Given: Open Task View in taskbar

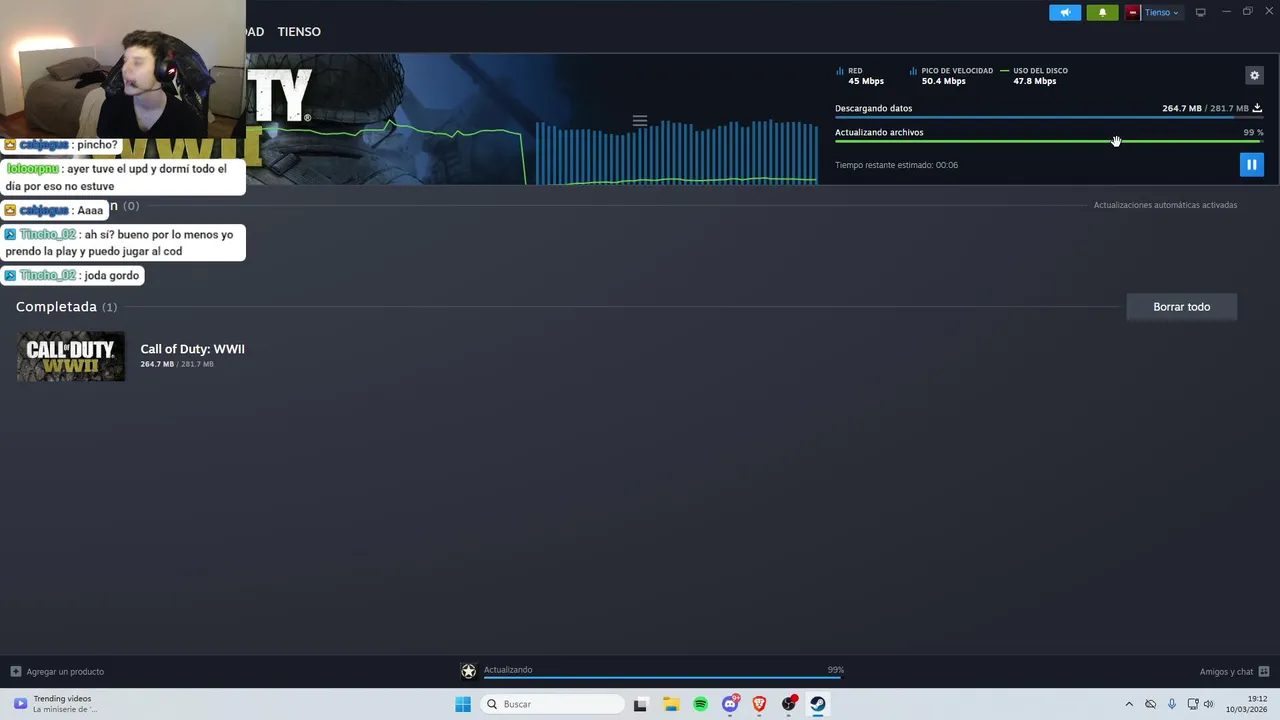Looking at the screenshot, I should [640, 704].
